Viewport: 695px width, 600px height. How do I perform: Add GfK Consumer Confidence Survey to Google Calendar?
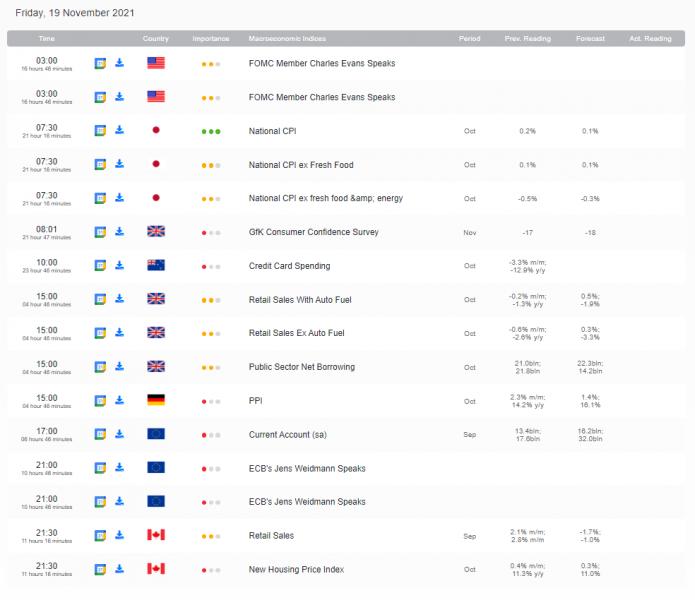[100, 232]
